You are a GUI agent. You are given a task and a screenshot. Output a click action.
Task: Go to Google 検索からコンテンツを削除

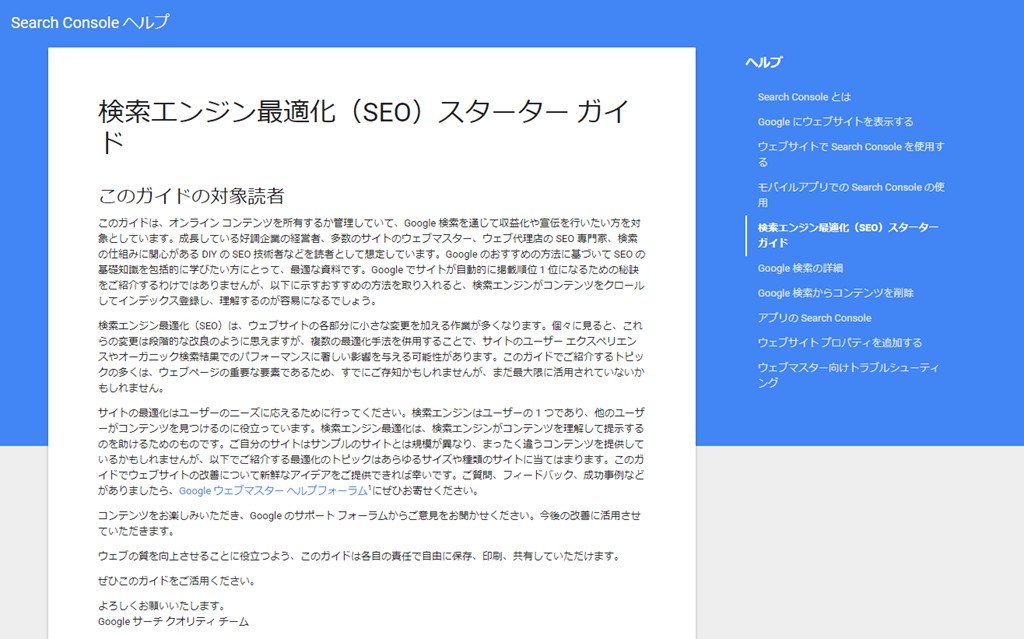point(835,293)
